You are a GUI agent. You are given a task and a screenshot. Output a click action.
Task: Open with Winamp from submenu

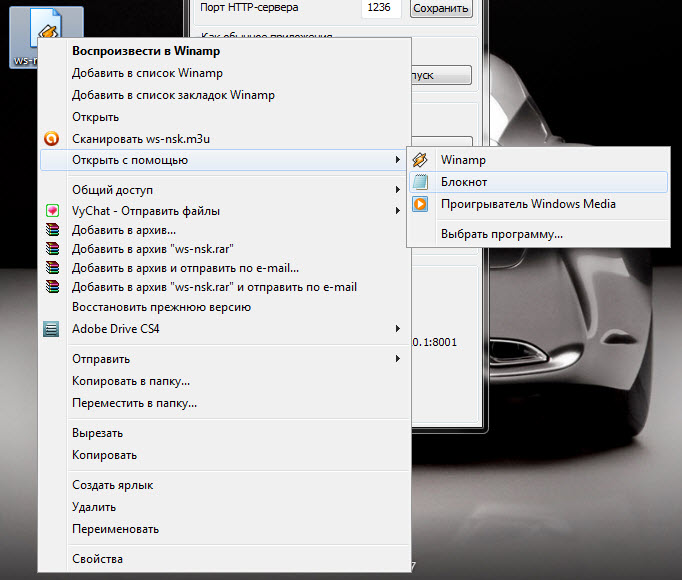click(x=538, y=160)
